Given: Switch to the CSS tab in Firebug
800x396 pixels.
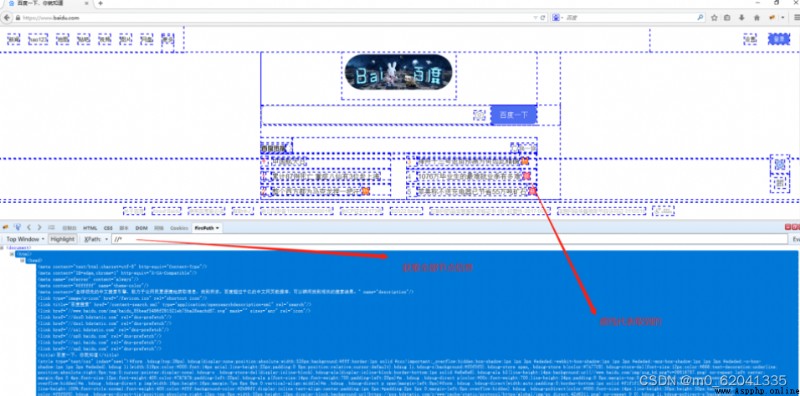Looking at the screenshot, I should [108, 228].
